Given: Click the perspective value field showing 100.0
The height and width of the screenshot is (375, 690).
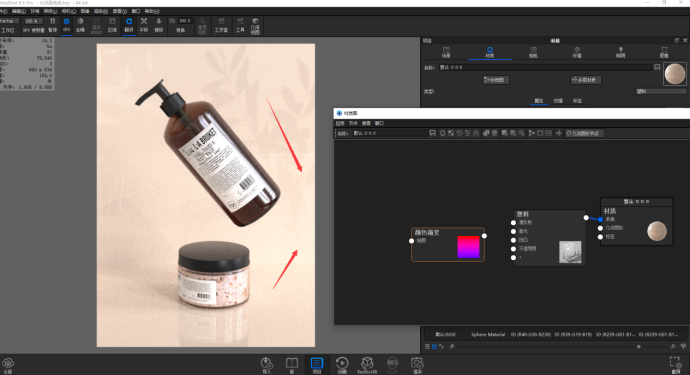Looking at the screenshot, I should click(x=185, y=21).
